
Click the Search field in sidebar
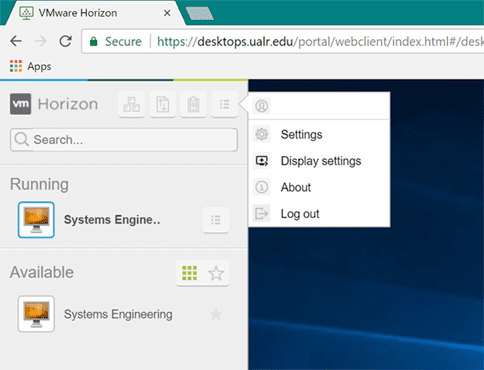pyautogui.click(x=124, y=140)
